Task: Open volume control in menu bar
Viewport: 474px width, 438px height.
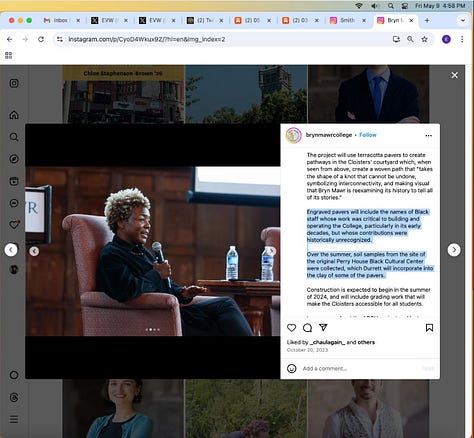Action: click(x=375, y=6)
